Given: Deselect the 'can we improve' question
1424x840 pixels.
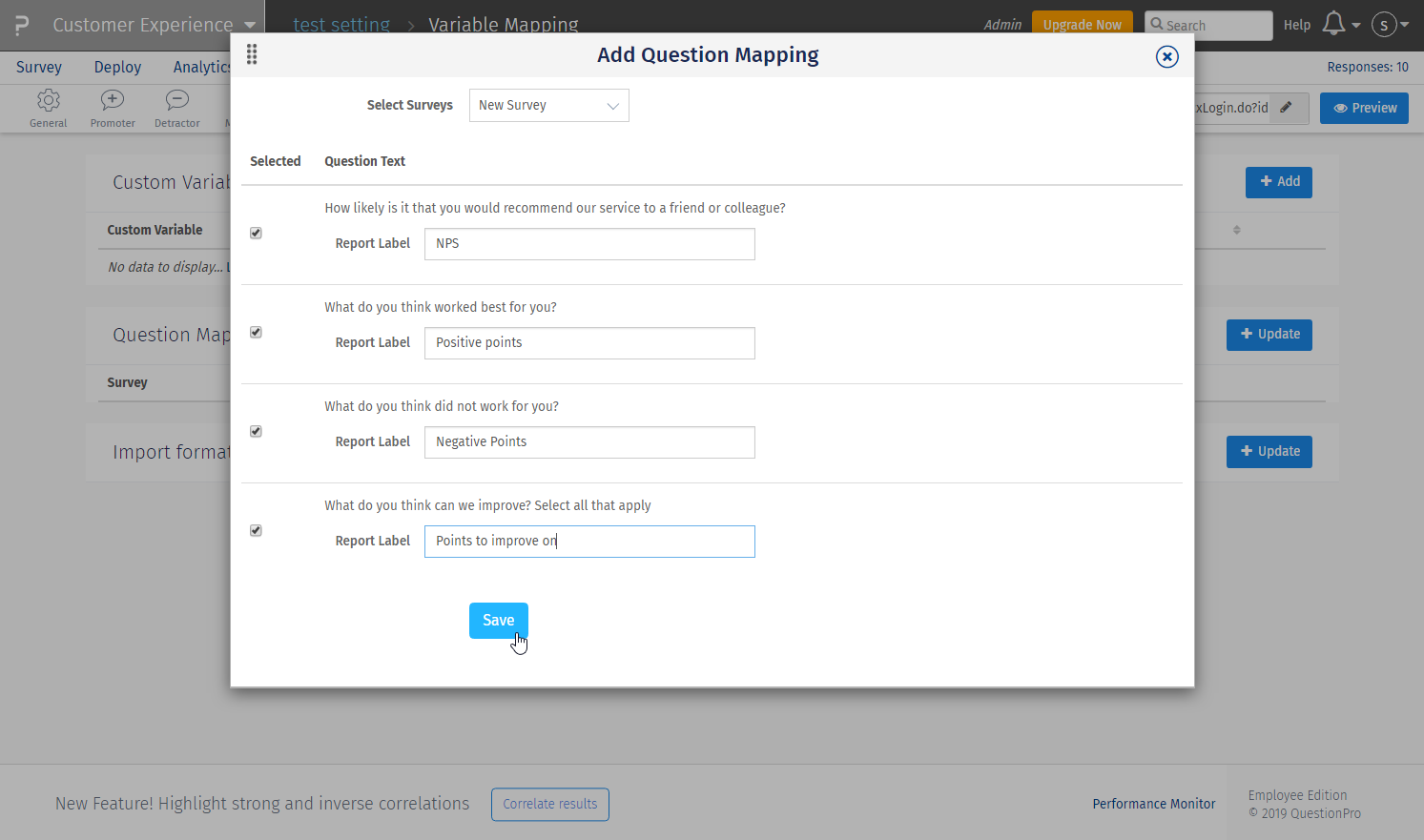Looking at the screenshot, I should [x=256, y=530].
